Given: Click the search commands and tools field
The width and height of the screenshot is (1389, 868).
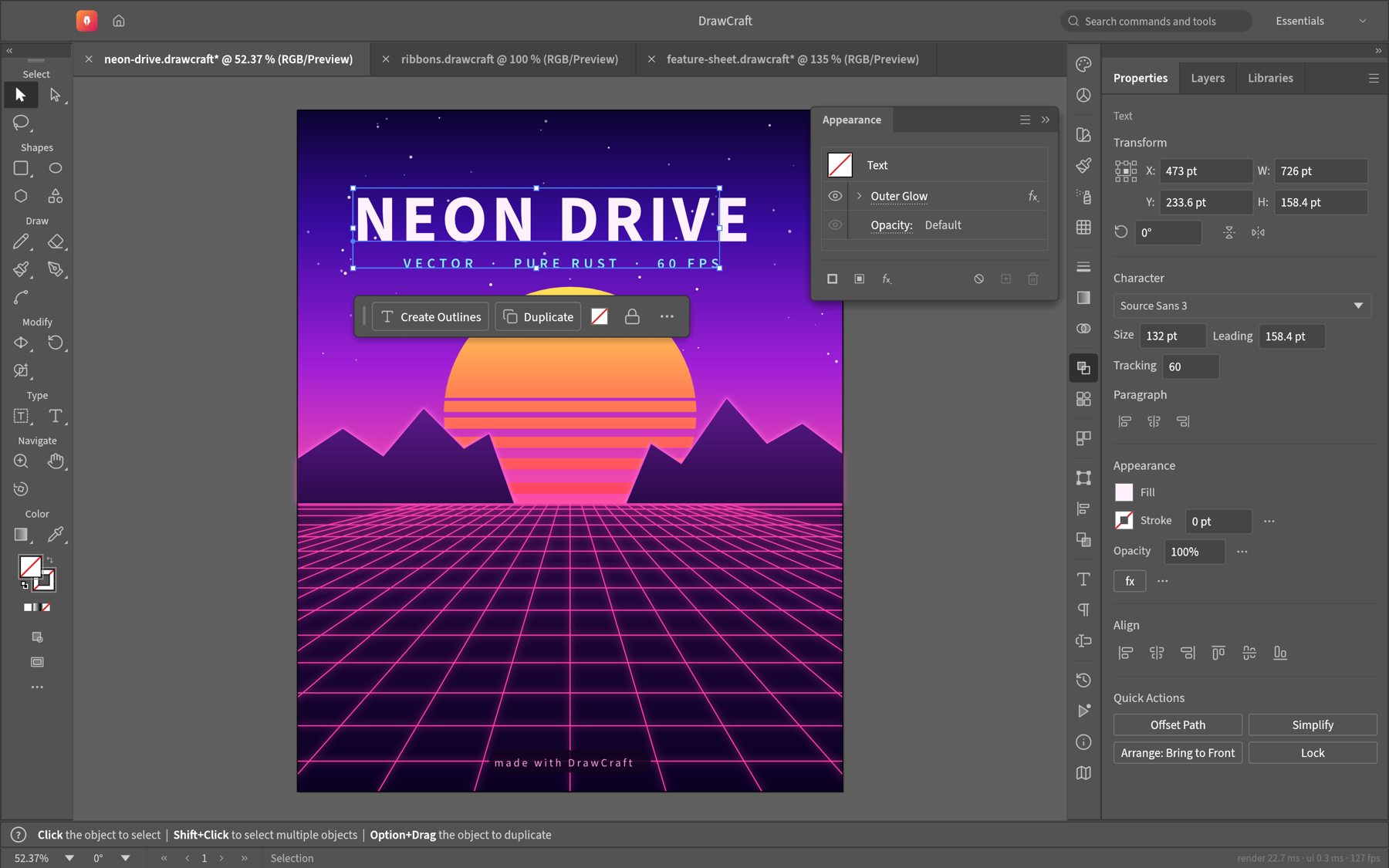Looking at the screenshot, I should coord(1155,21).
